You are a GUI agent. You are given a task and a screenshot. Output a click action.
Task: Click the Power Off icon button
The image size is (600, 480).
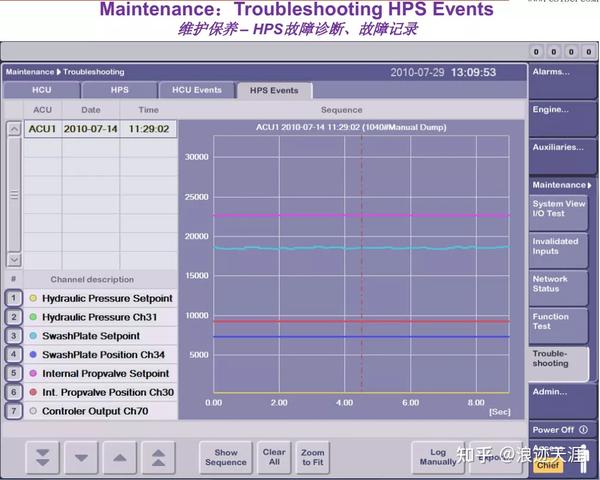(583, 429)
